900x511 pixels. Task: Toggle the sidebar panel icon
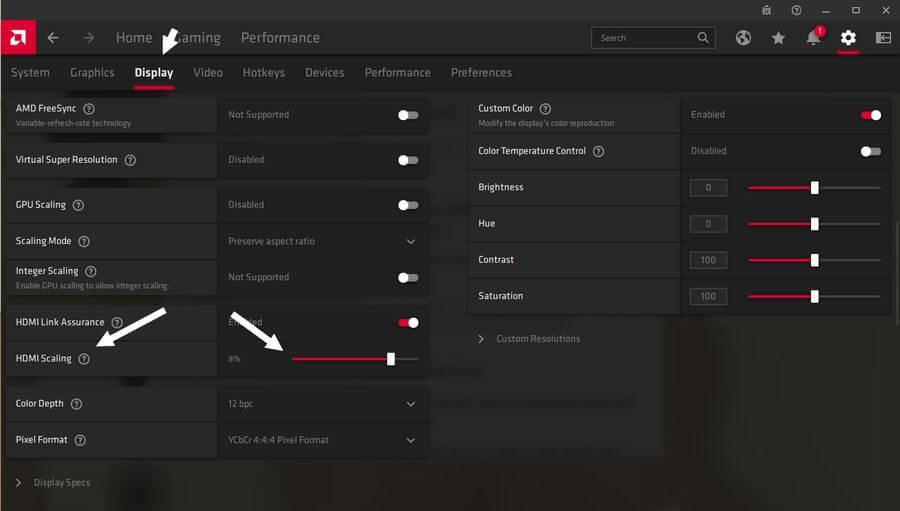[x=883, y=38]
